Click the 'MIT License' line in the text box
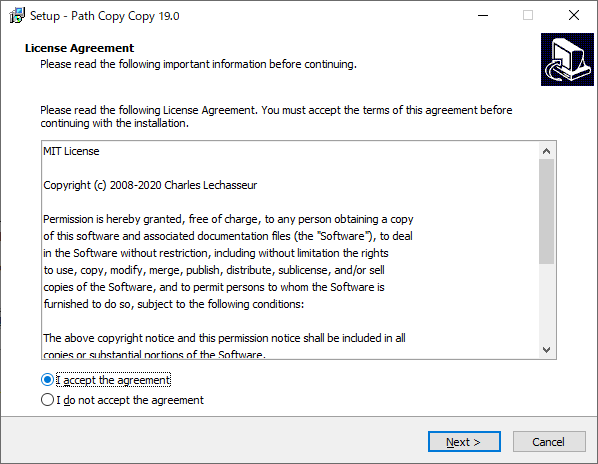This screenshot has height=464, width=598. pyautogui.click(x=71, y=151)
